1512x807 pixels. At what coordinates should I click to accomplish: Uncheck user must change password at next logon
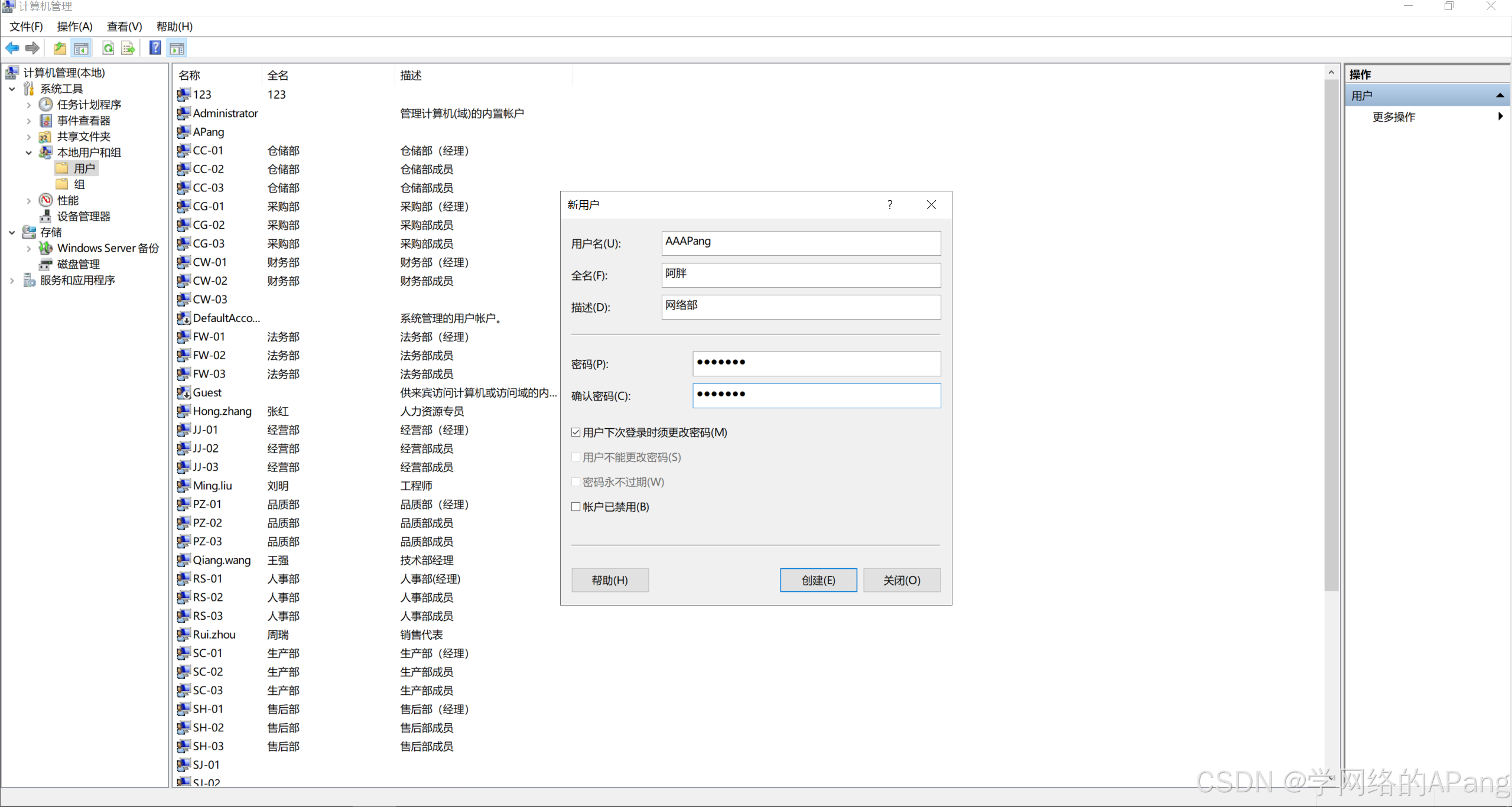coord(576,432)
